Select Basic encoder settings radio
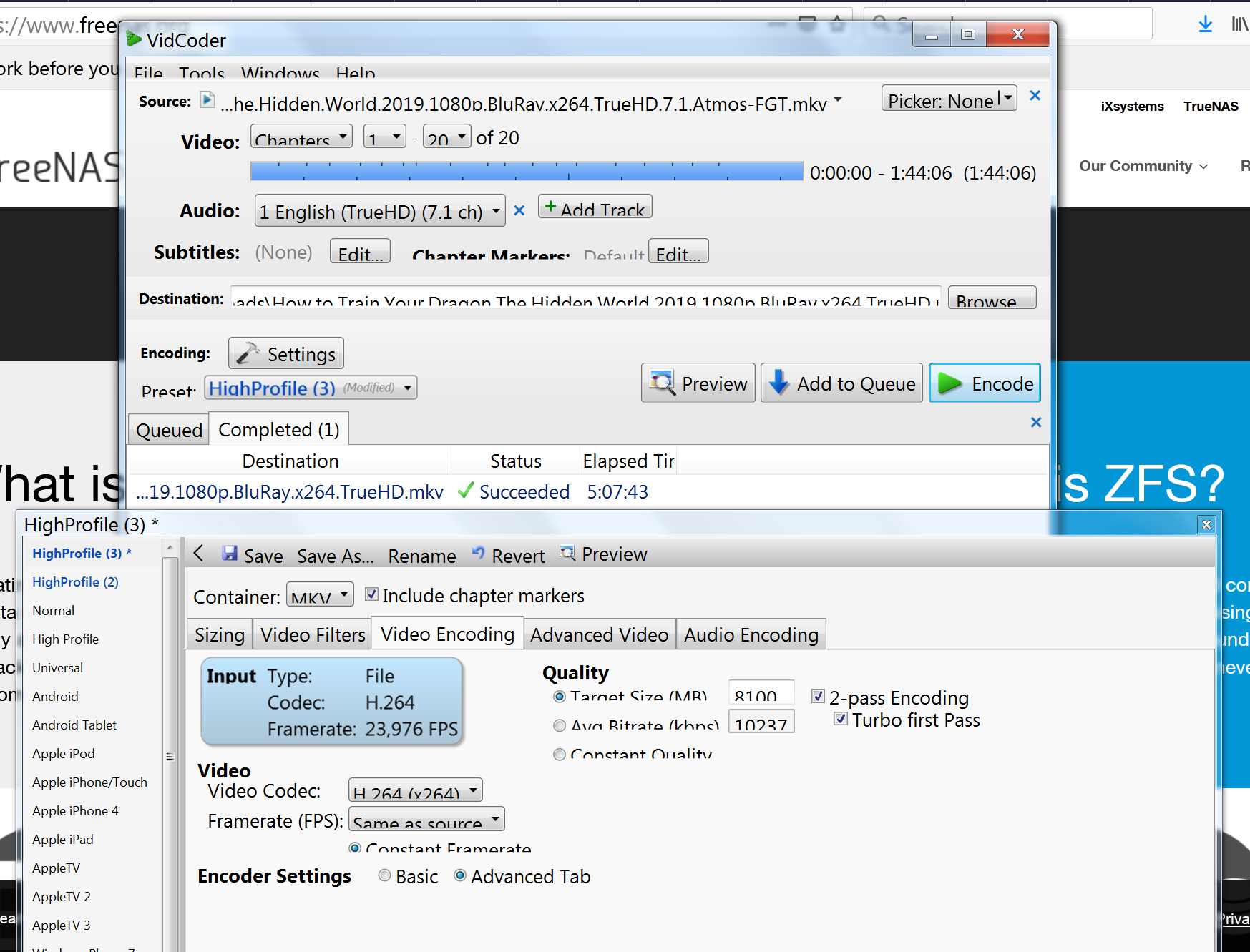 pos(384,875)
